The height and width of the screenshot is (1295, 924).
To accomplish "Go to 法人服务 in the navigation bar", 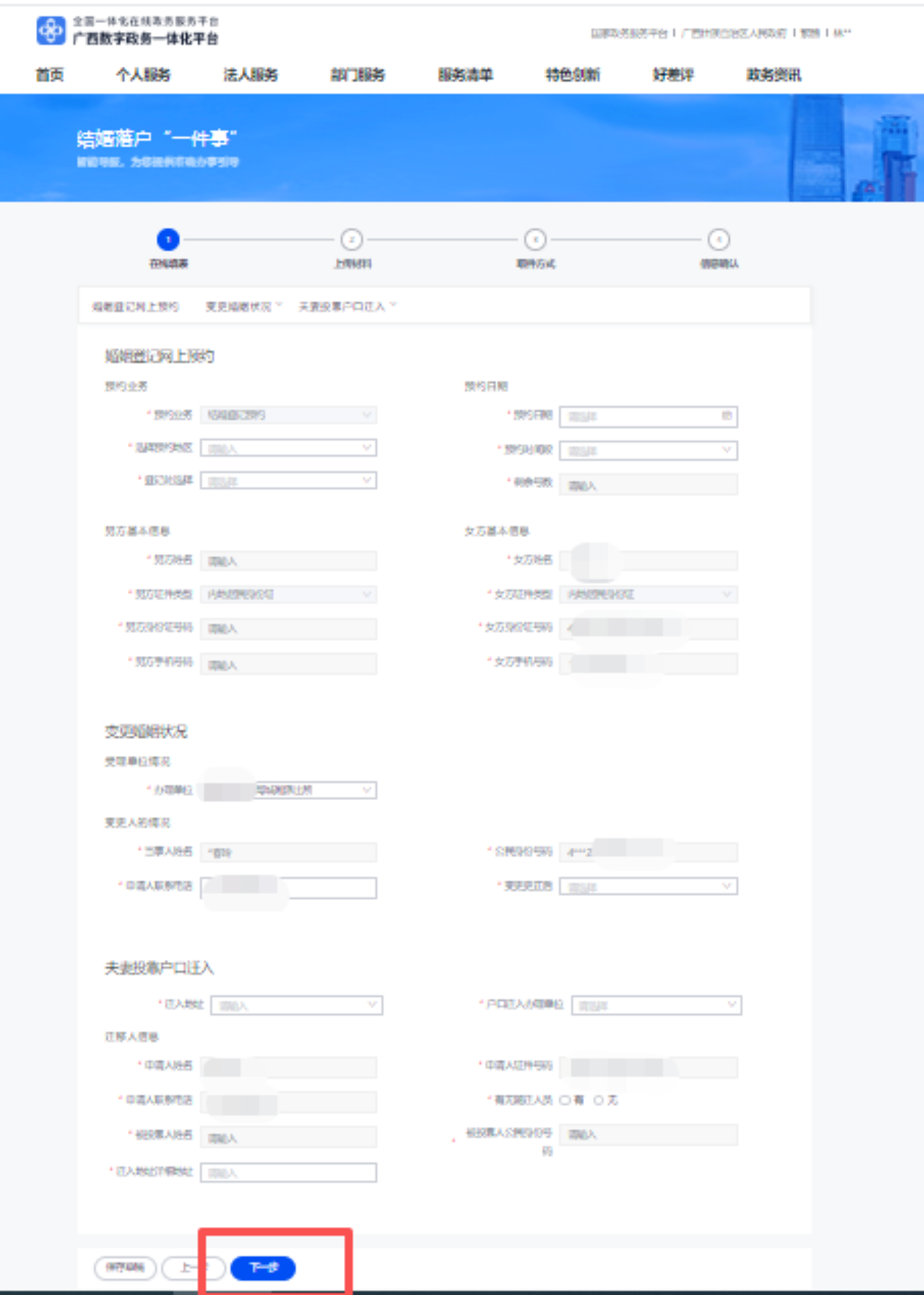I will pos(250,75).
